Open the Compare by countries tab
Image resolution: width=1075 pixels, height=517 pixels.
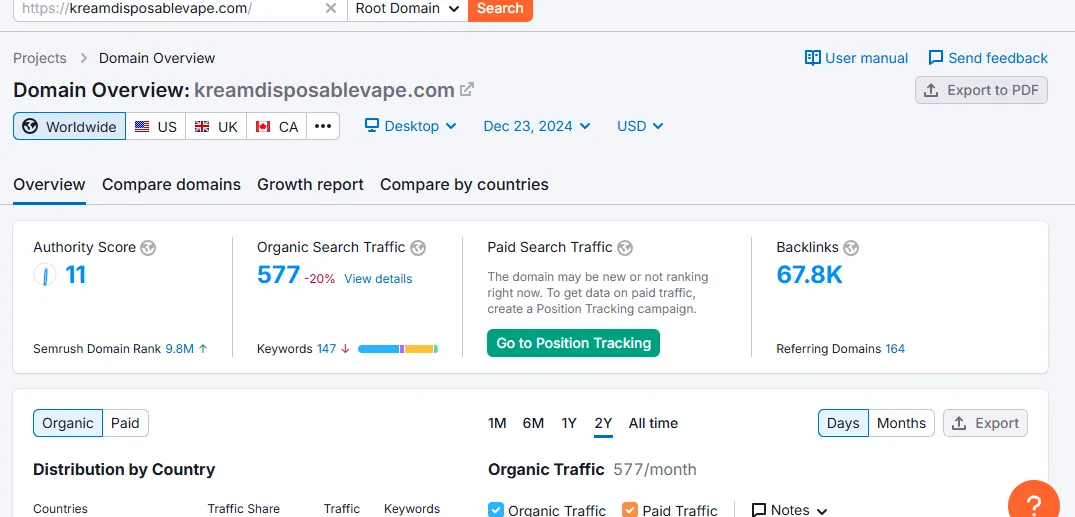[x=464, y=184]
